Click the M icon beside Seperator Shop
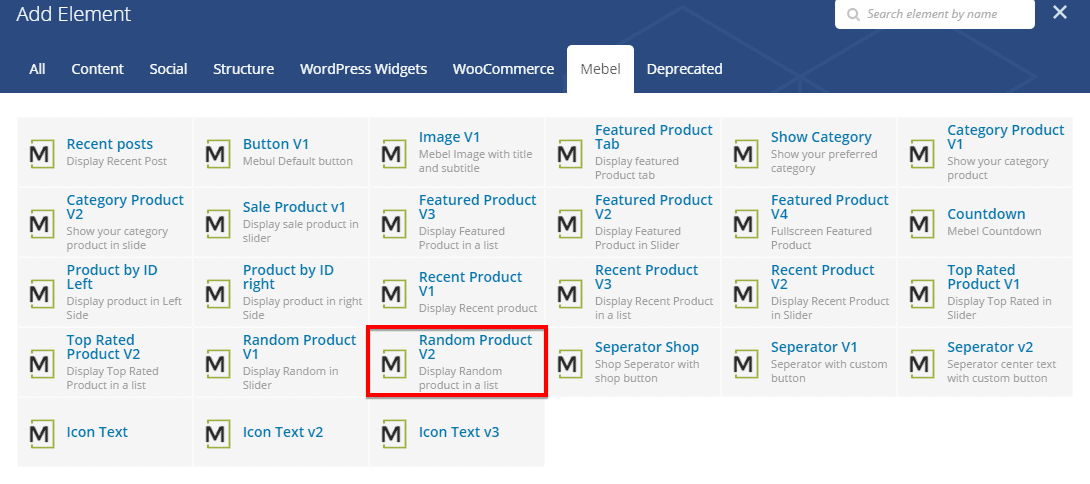 [570, 363]
